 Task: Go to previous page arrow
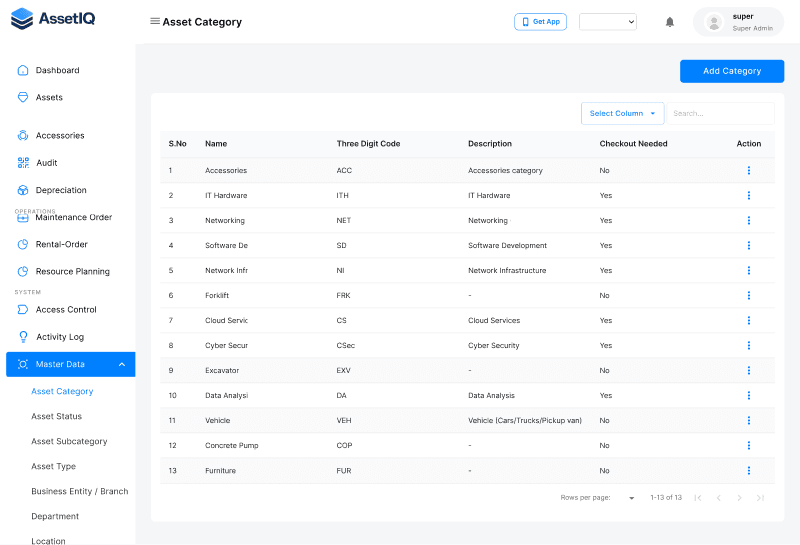[x=718, y=498]
